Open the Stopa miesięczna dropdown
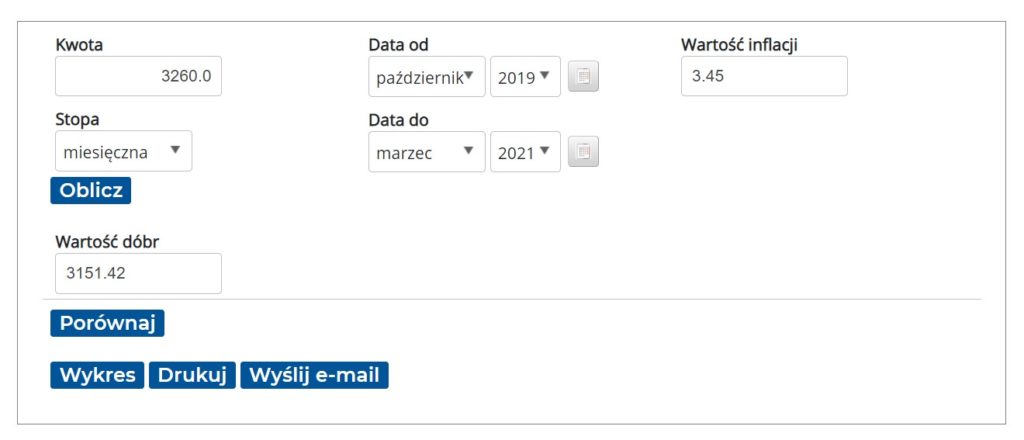1024x440 pixels. coord(123,151)
